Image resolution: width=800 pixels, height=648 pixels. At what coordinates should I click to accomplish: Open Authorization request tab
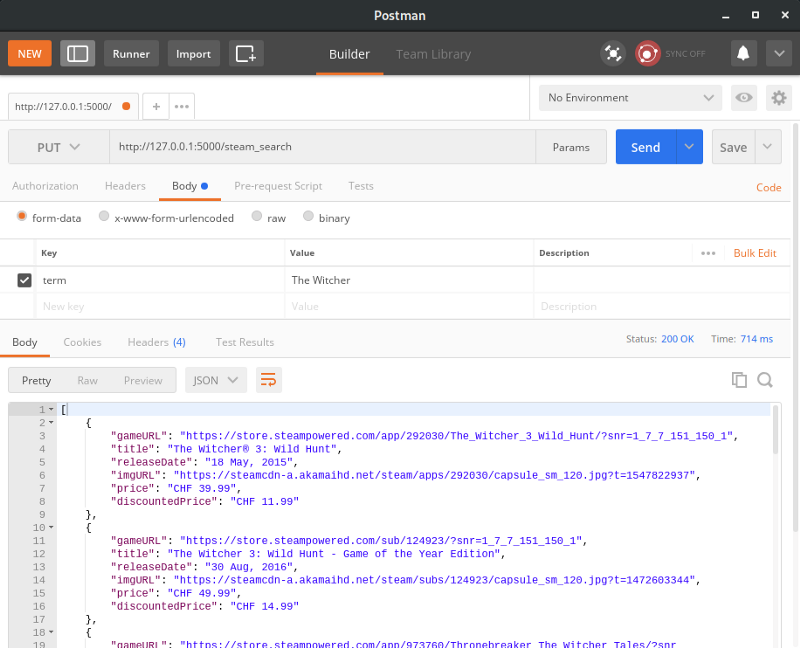(x=45, y=186)
